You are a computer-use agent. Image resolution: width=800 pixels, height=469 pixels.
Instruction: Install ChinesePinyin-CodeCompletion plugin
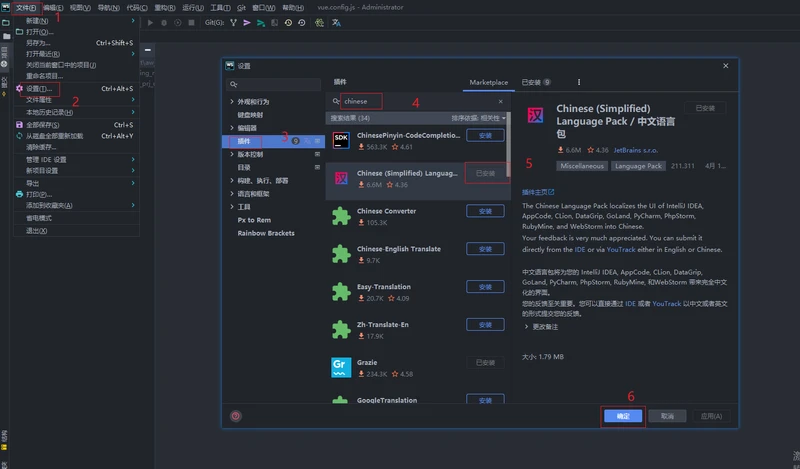485,135
